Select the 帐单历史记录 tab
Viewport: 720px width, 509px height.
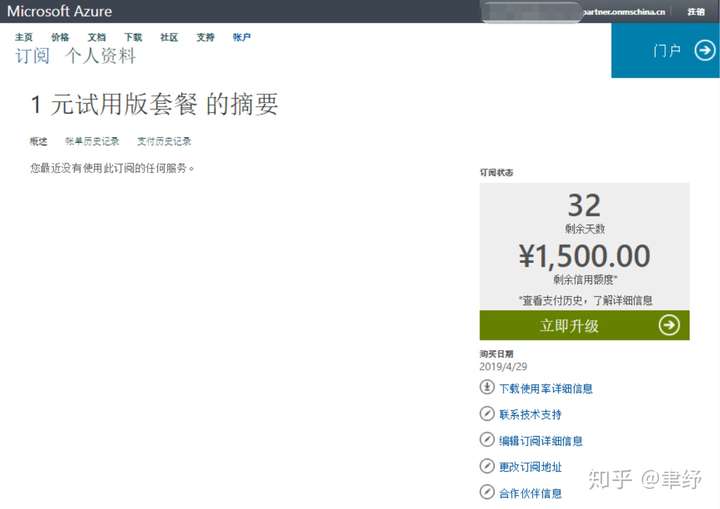[92, 141]
